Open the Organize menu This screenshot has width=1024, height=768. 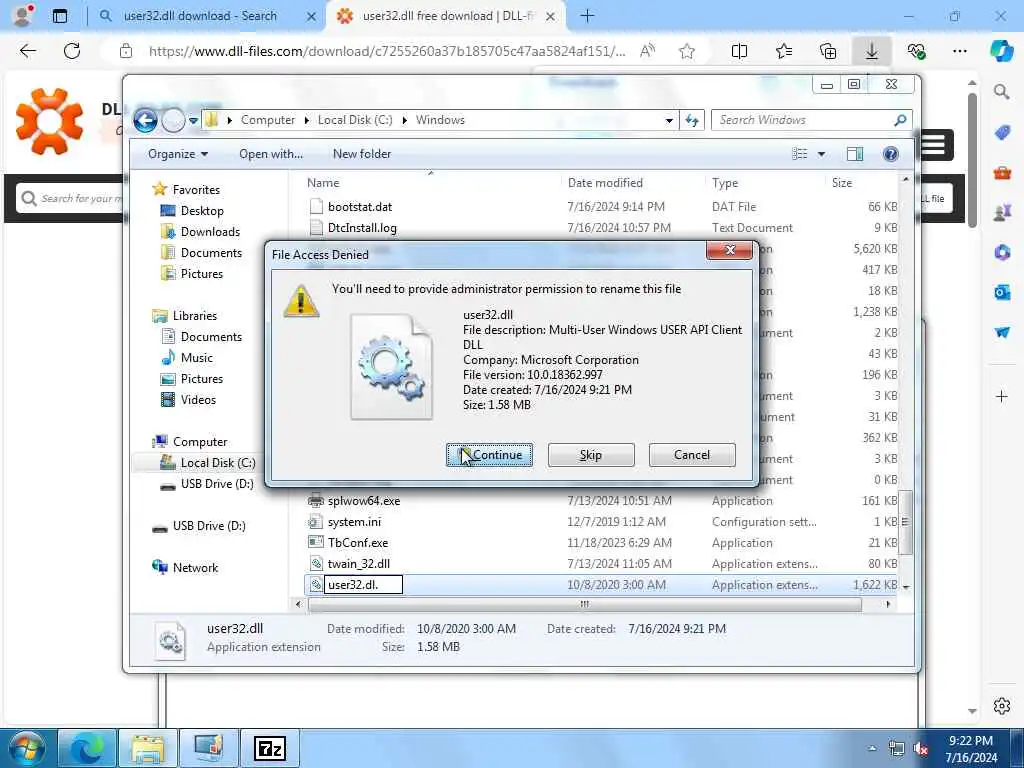178,154
